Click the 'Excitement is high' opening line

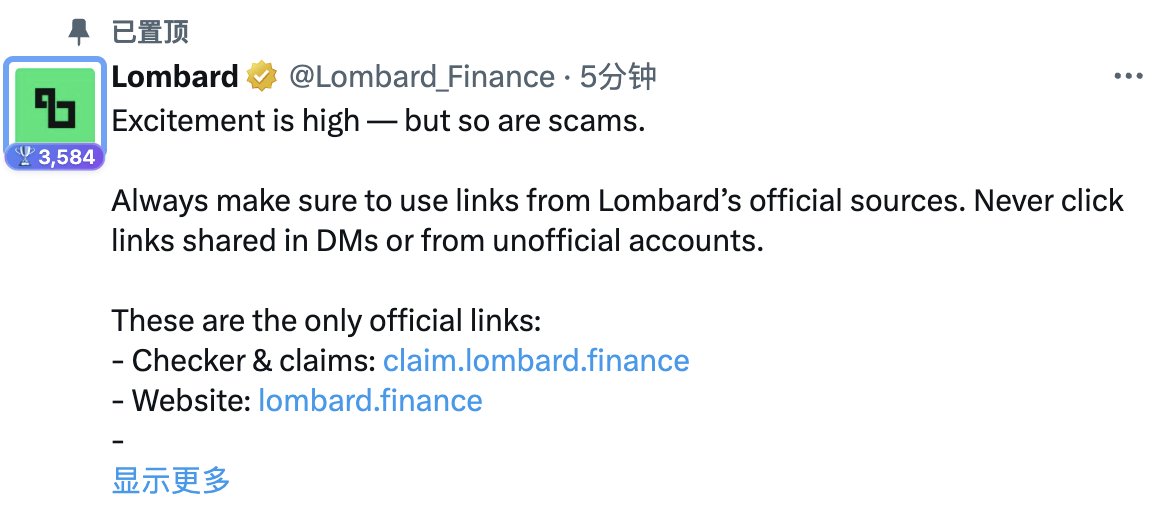click(x=378, y=121)
